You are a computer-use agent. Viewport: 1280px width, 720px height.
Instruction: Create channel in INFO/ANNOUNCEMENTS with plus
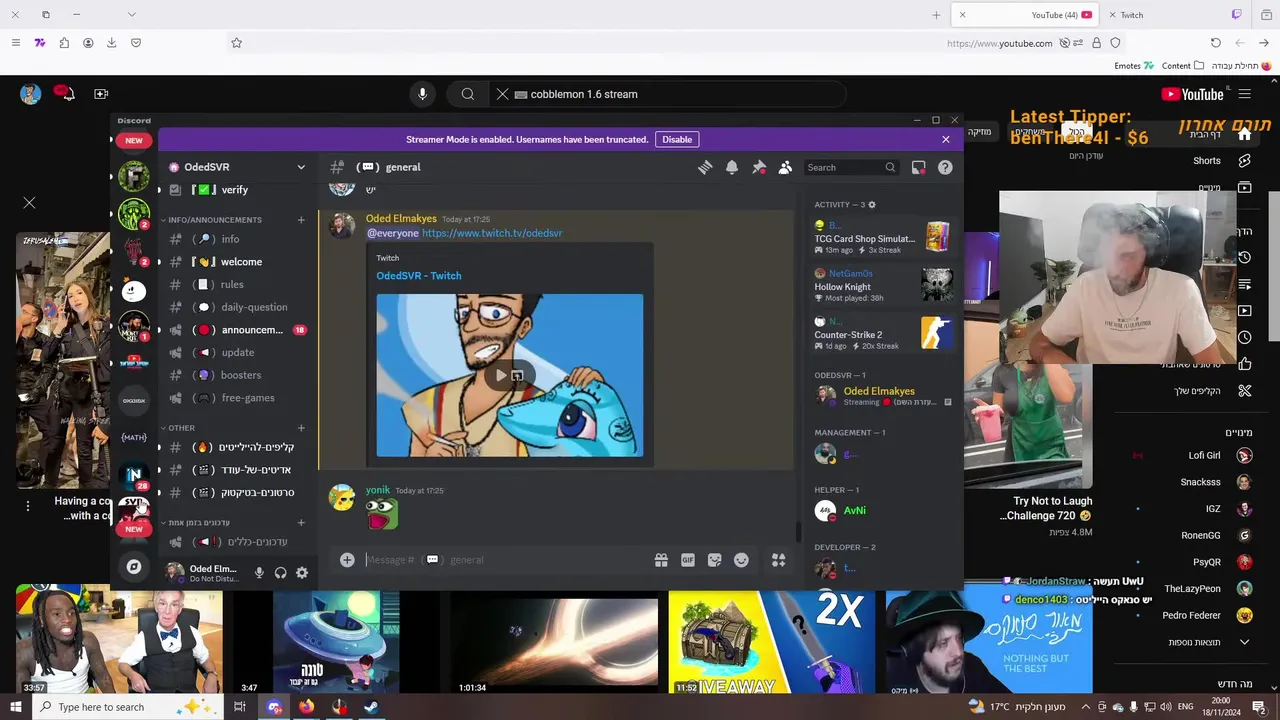(301, 220)
